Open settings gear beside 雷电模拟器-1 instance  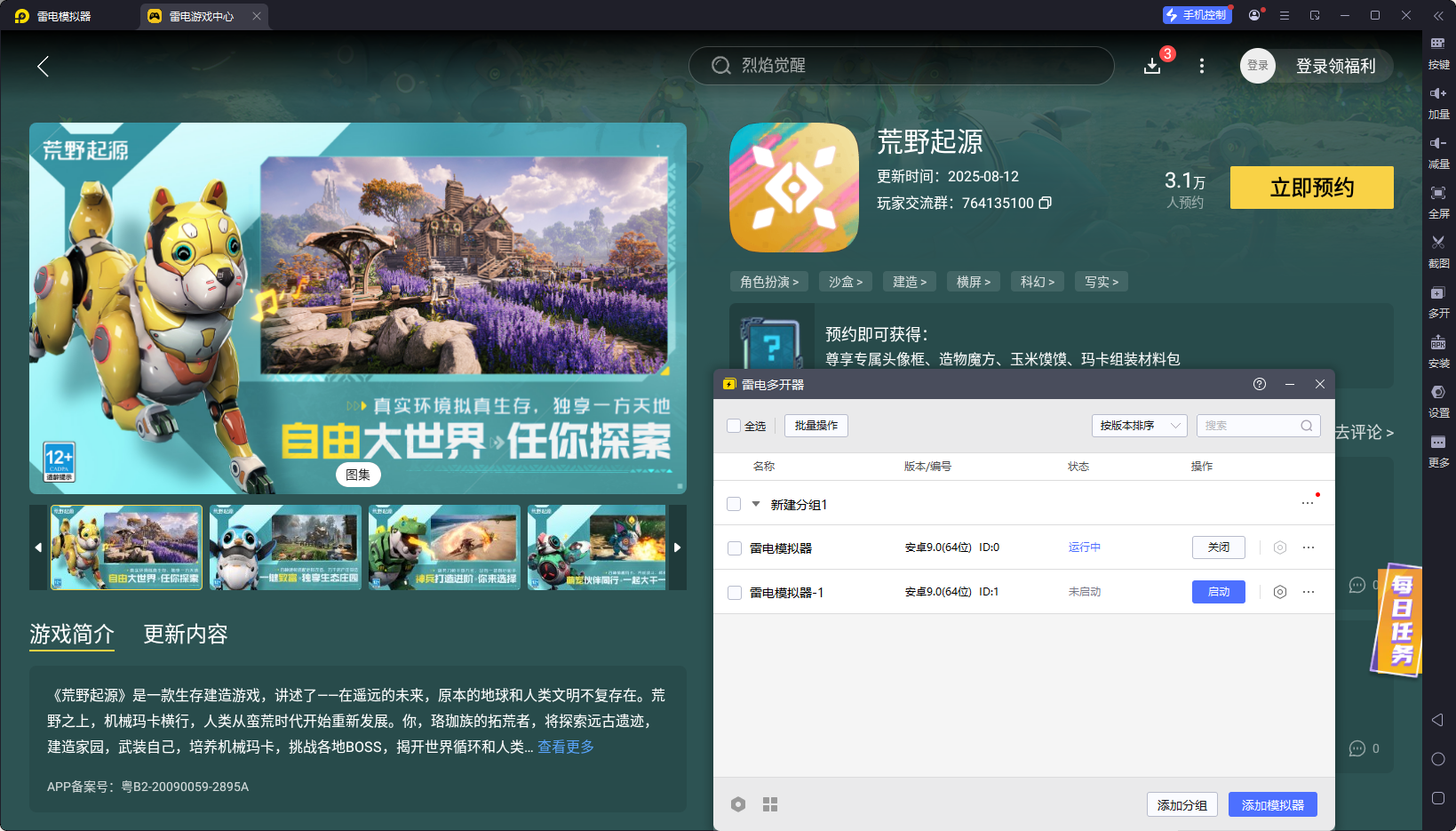click(x=1279, y=592)
